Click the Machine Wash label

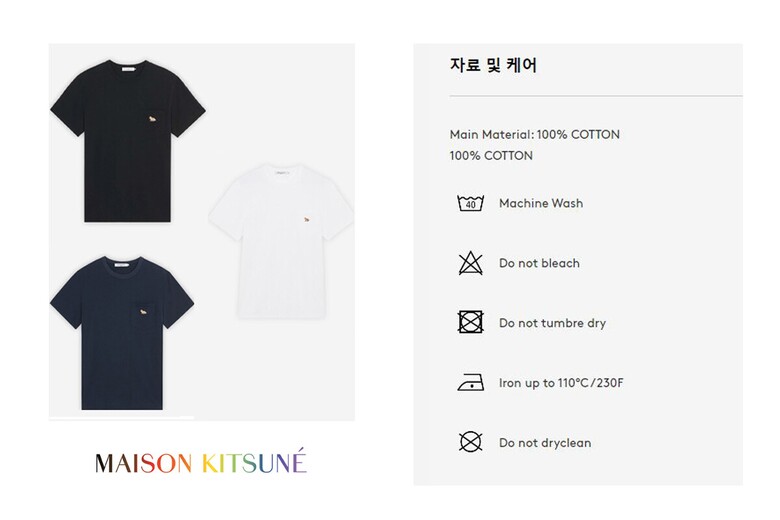(541, 203)
